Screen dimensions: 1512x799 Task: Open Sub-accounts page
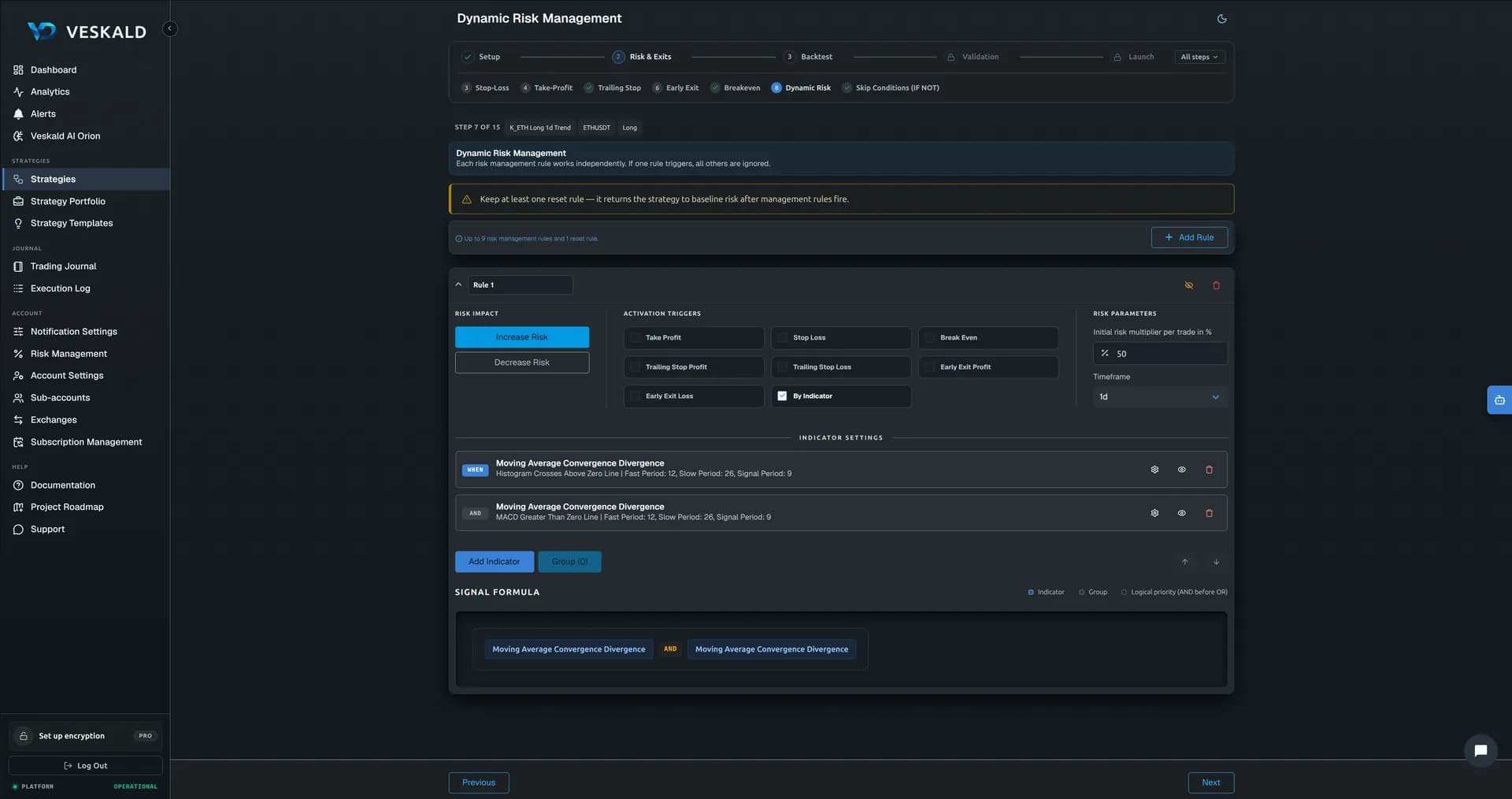pyautogui.click(x=85, y=398)
